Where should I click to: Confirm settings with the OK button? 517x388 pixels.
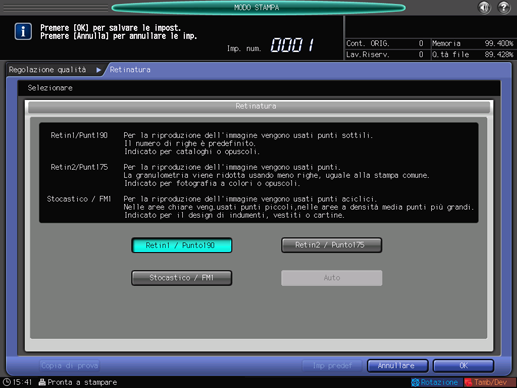(463, 366)
